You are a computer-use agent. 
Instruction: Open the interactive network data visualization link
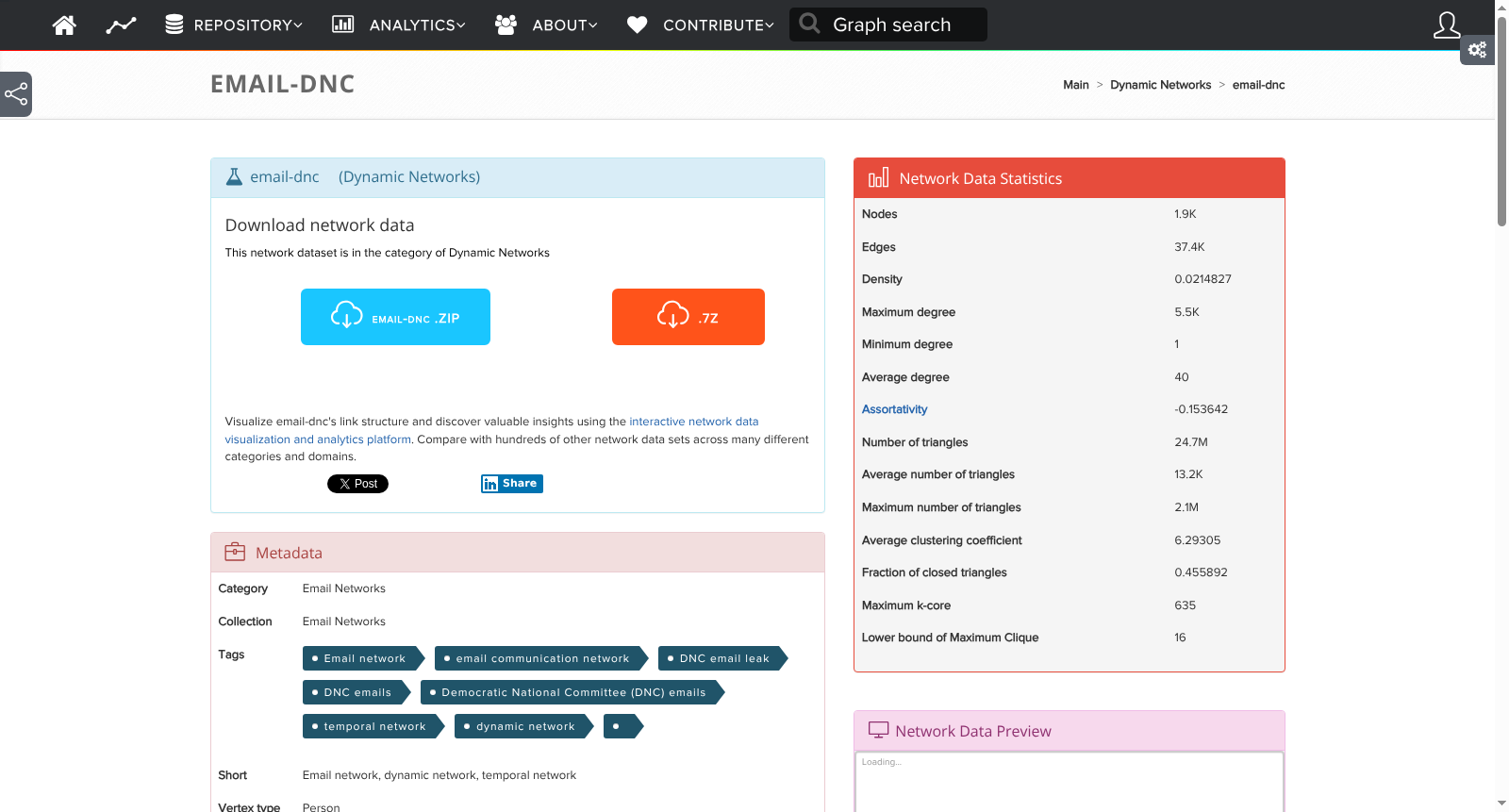(694, 422)
